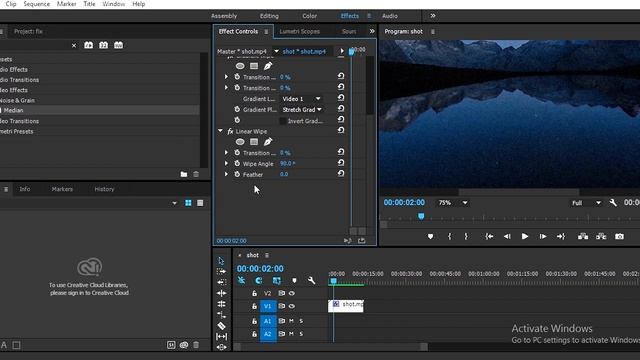
Task: Reset the Linear Wipe effect
Action: coord(340,131)
